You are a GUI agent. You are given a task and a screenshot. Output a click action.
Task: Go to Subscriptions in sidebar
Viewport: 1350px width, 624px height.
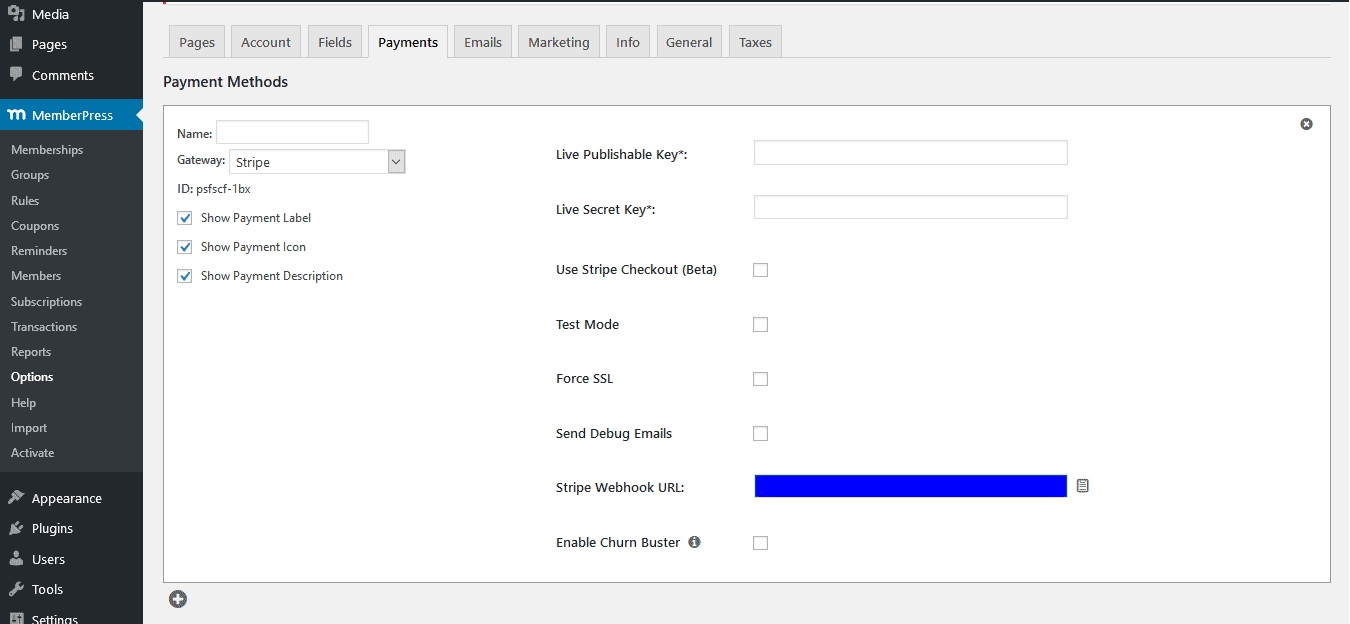46,302
